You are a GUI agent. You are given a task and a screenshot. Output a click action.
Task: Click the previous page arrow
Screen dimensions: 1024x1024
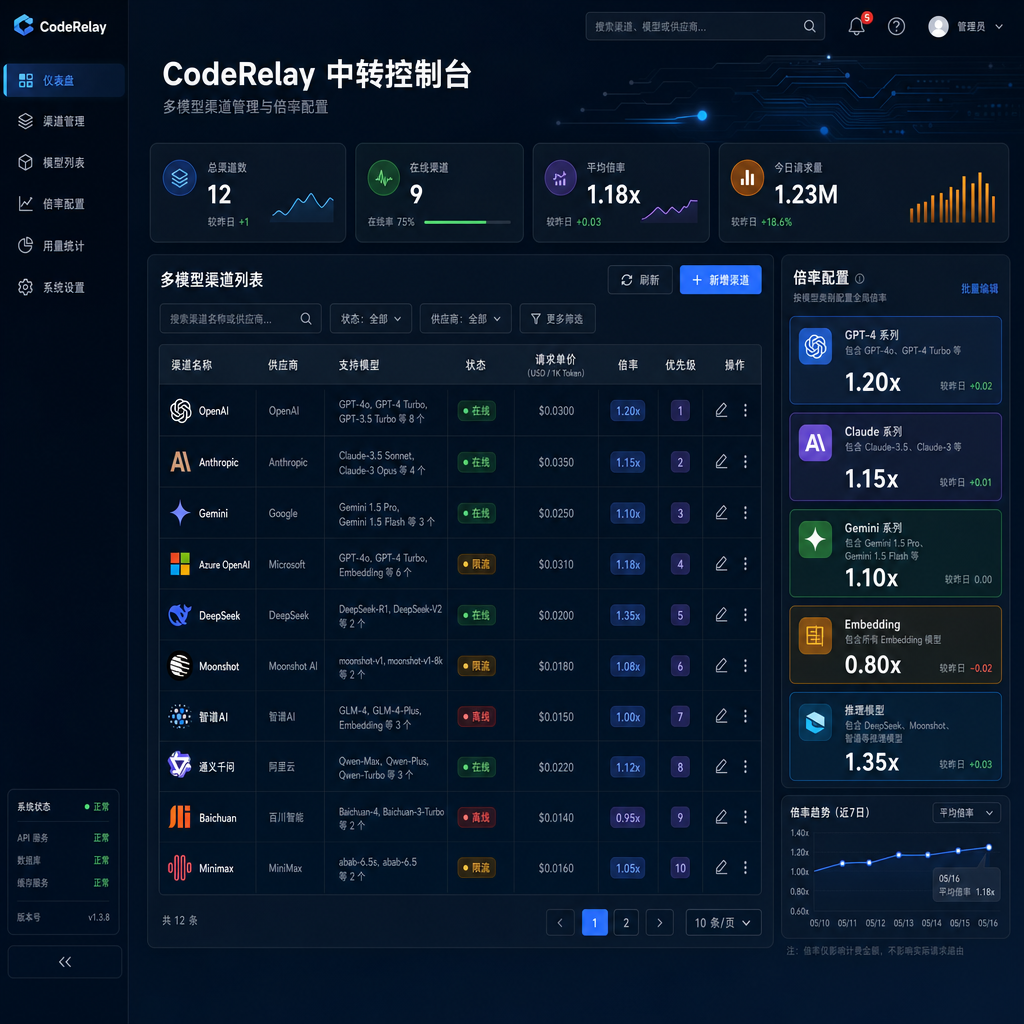pyautogui.click(x=560, y=922)
